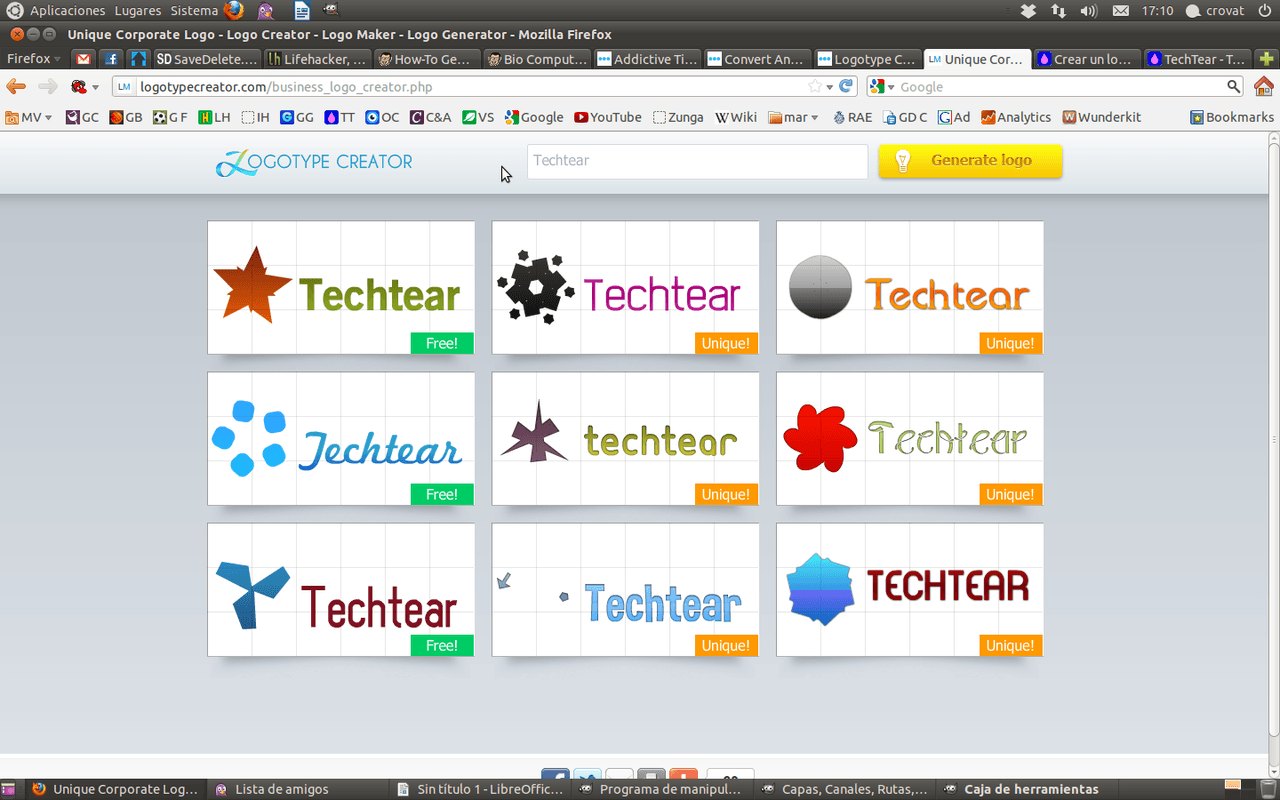The width and height of the screenshot is (1280, 800).
Task: Open the Firefox menu dropdown
Action: tap(33, 59)
